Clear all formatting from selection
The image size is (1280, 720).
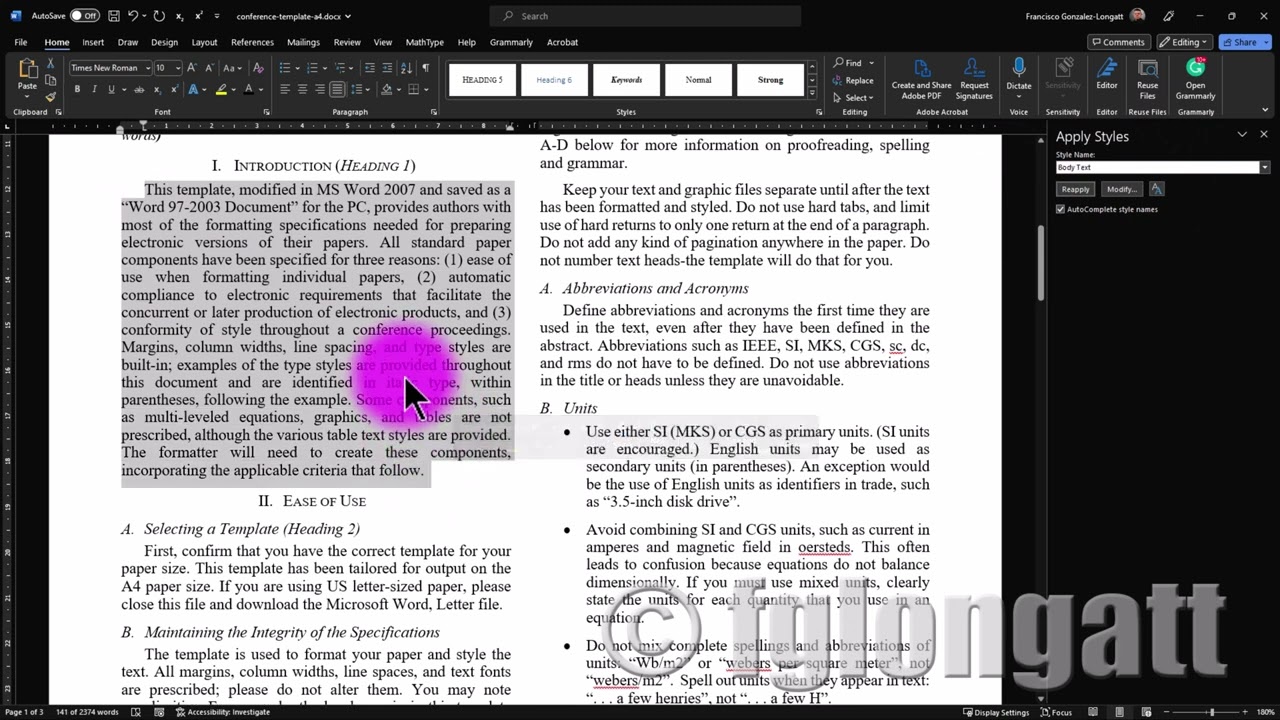point(258,67)
